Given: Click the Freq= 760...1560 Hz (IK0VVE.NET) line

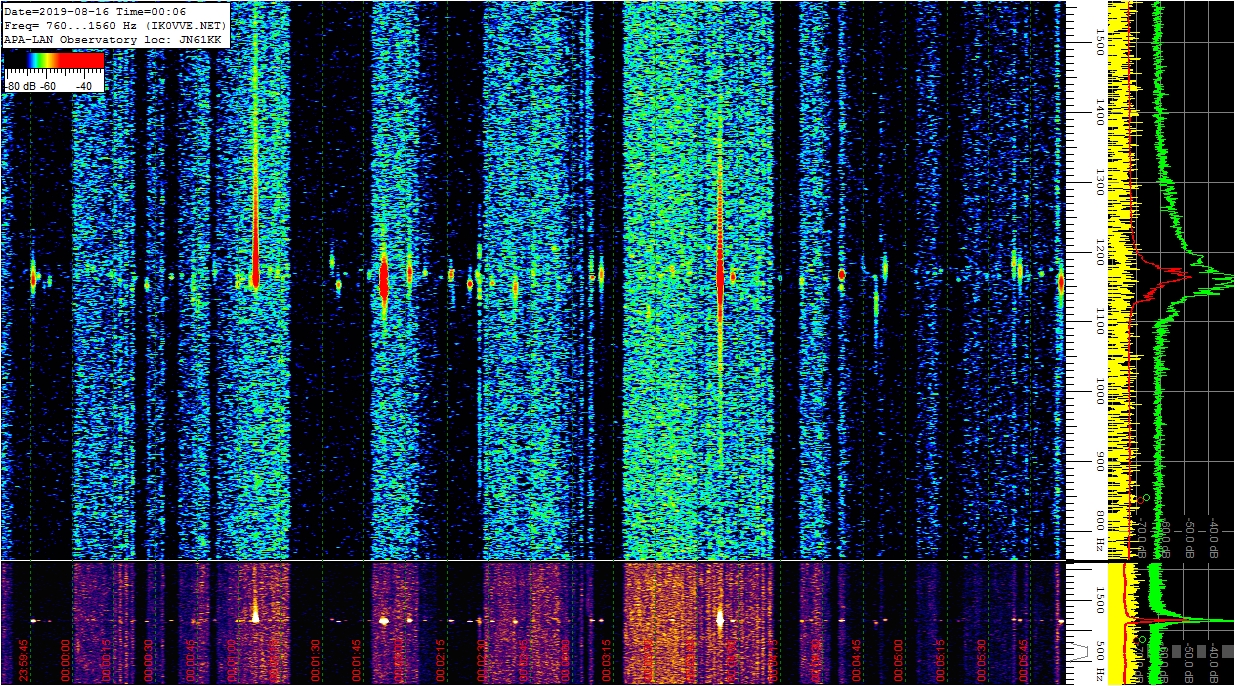Looking at the screenshot, I should pyautogui.click(x=115, y=25).
